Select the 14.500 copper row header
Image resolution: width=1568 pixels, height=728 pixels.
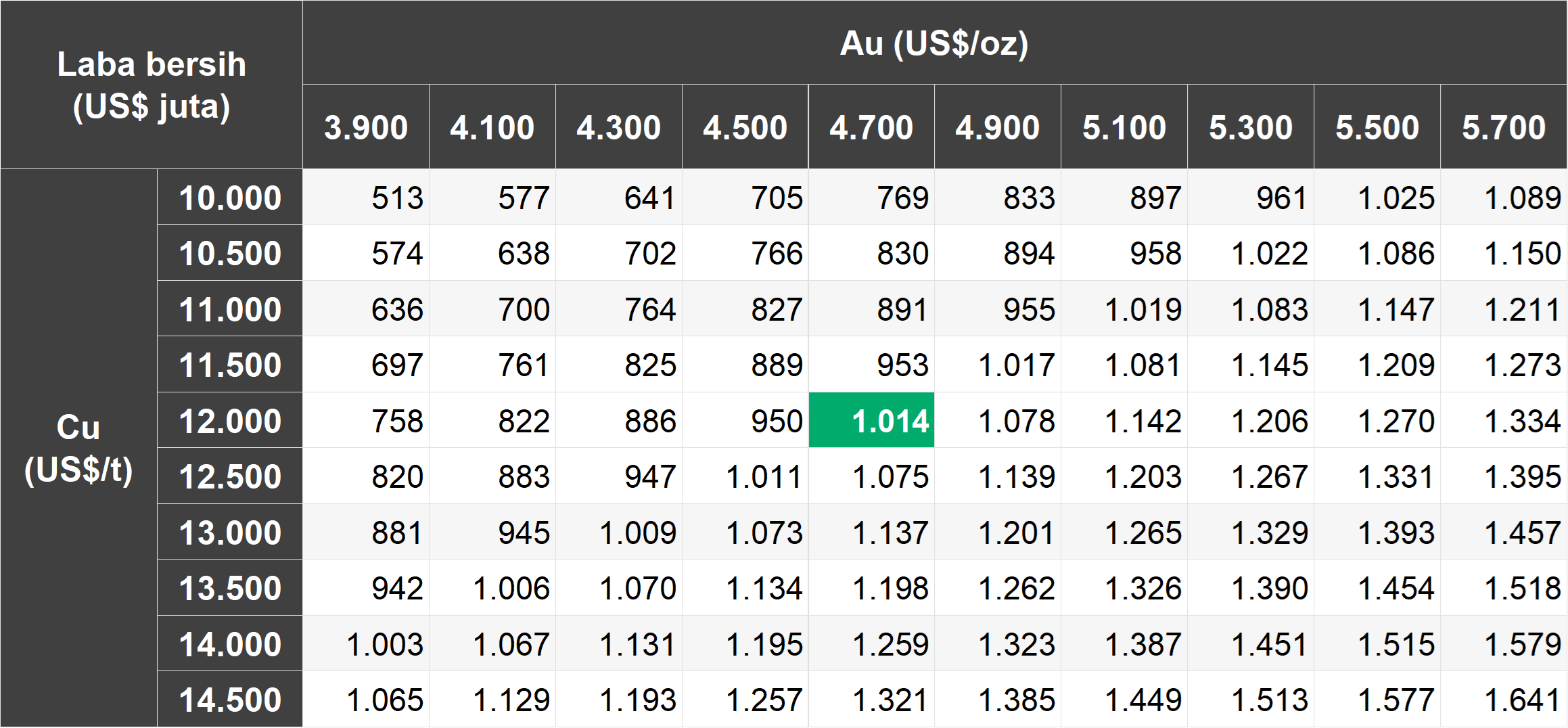230,700
